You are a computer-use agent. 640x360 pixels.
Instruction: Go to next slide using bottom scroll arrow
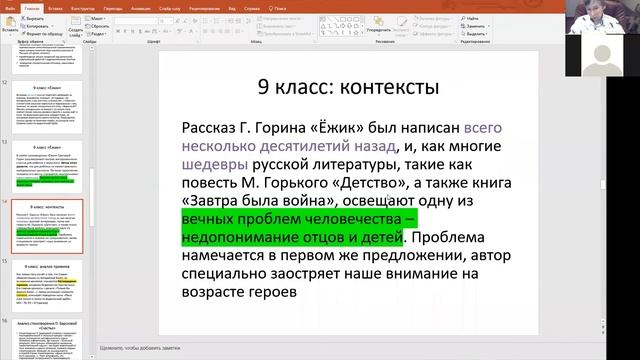603,332
